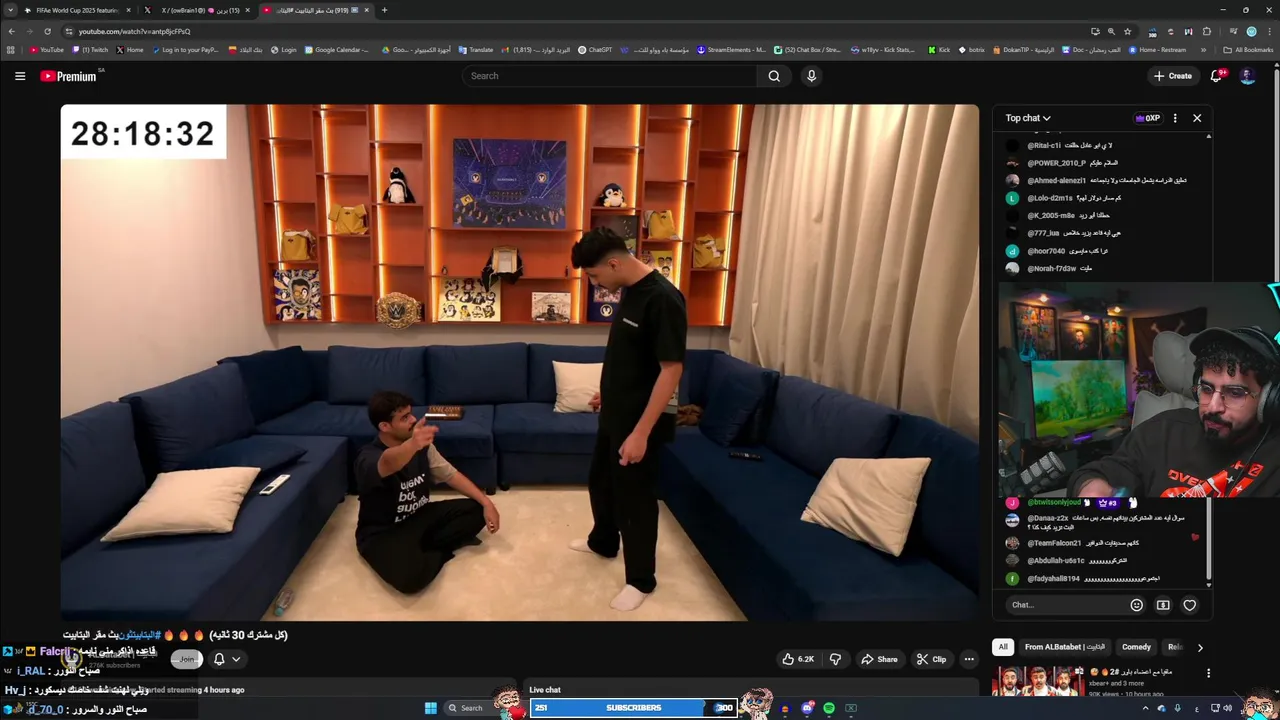1280x720 pixels.
Task: Open the account avatar menu
Action: click(1247, 76)
